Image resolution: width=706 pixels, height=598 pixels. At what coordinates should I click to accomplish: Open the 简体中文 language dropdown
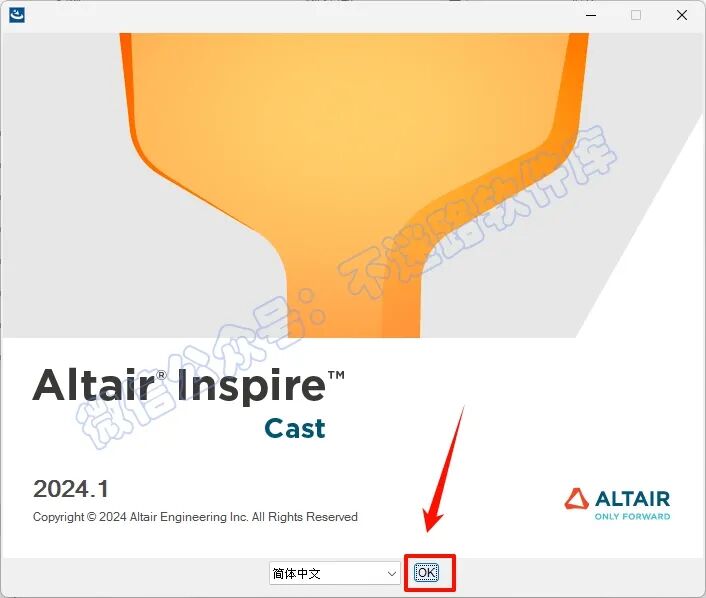[x=335, y=573]
